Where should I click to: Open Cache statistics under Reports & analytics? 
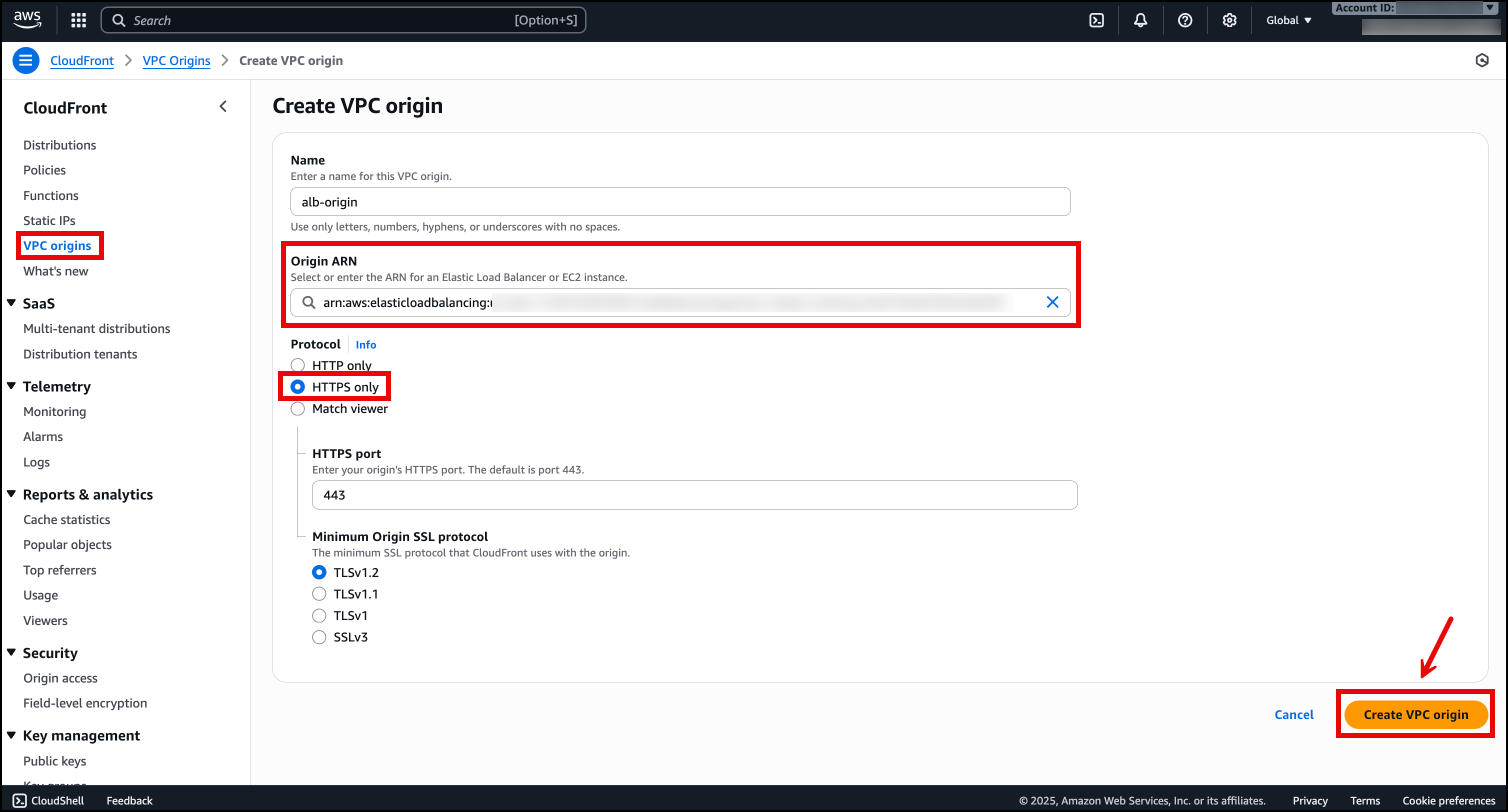tap(66, 519)
